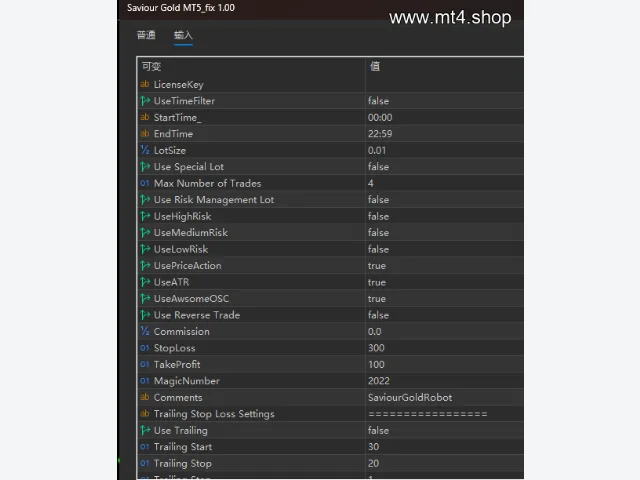
Task: Click the string icon beside Comments
Action: tap(144, 397)
